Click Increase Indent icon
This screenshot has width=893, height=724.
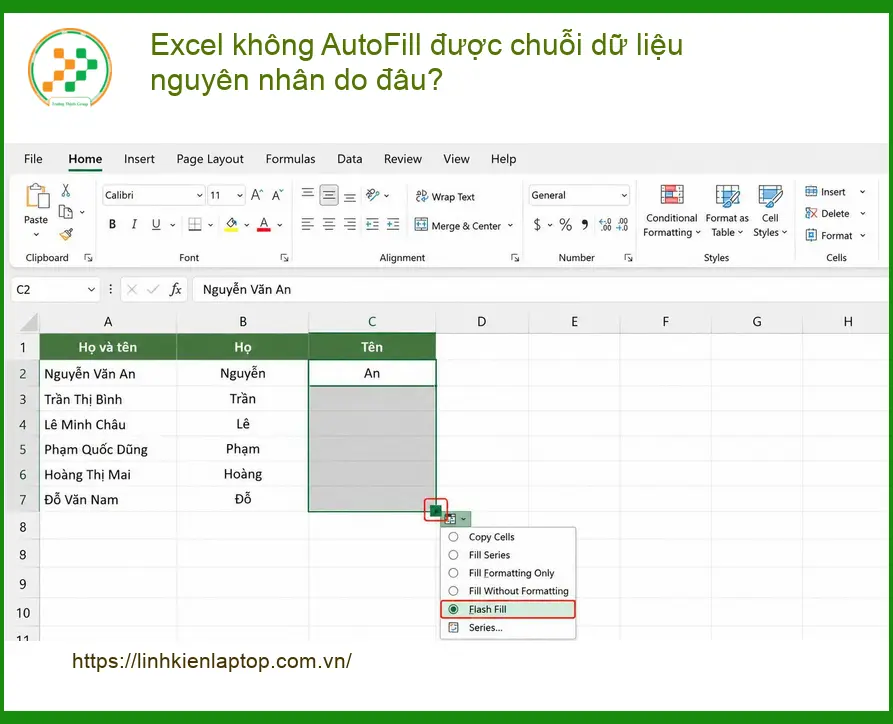[393, 224]
